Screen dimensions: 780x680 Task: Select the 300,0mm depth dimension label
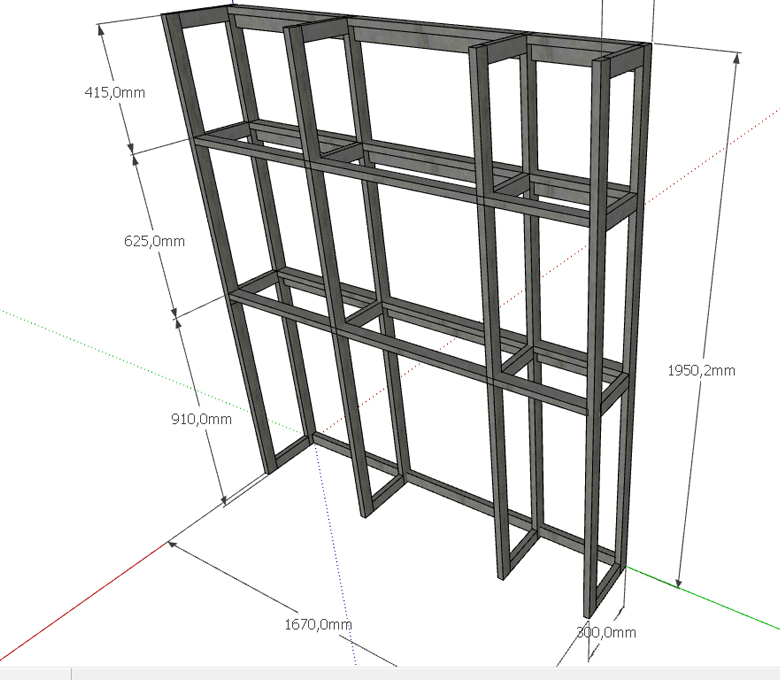point(606,633)
